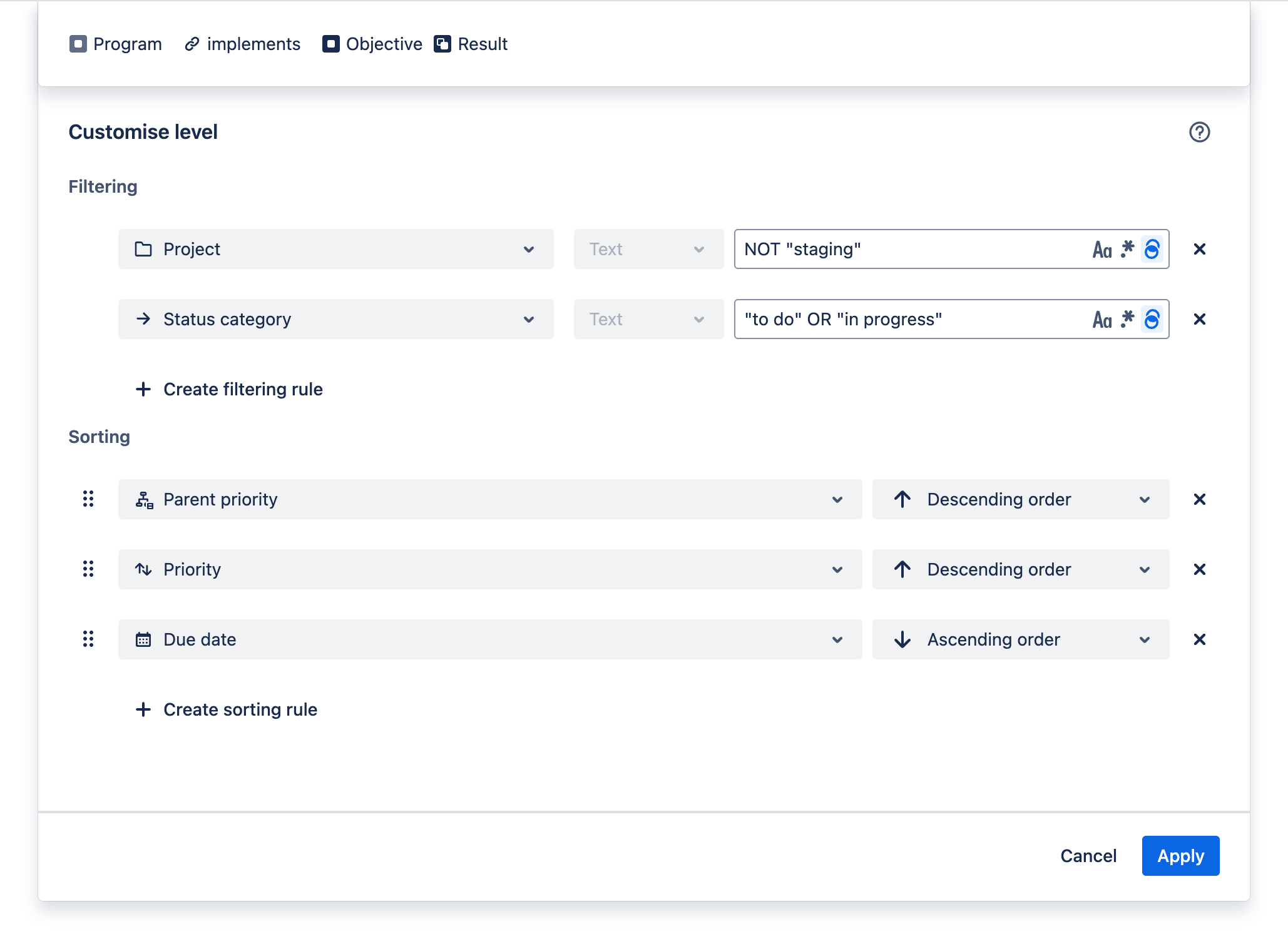The width and height of the screenshot is (1288, 939).
Task: Click the Priority row drag handle
Action: pyautogui.click(x=88, y=569)
